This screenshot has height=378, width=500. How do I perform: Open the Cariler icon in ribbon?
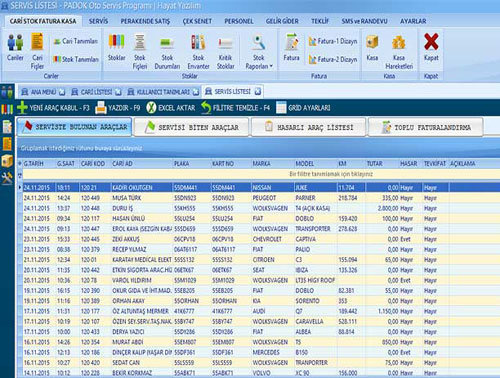coord(15,48)
